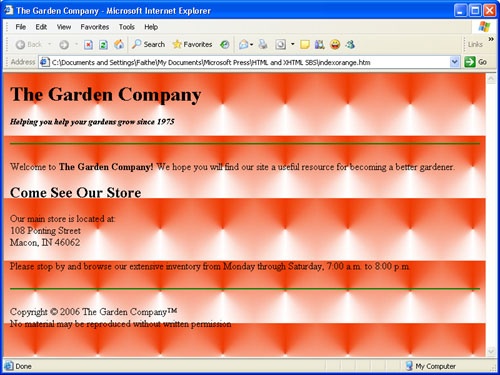Open the File menu
Image resolution: width=500 pixels, height=375 pixels.
tap(21, 27)
